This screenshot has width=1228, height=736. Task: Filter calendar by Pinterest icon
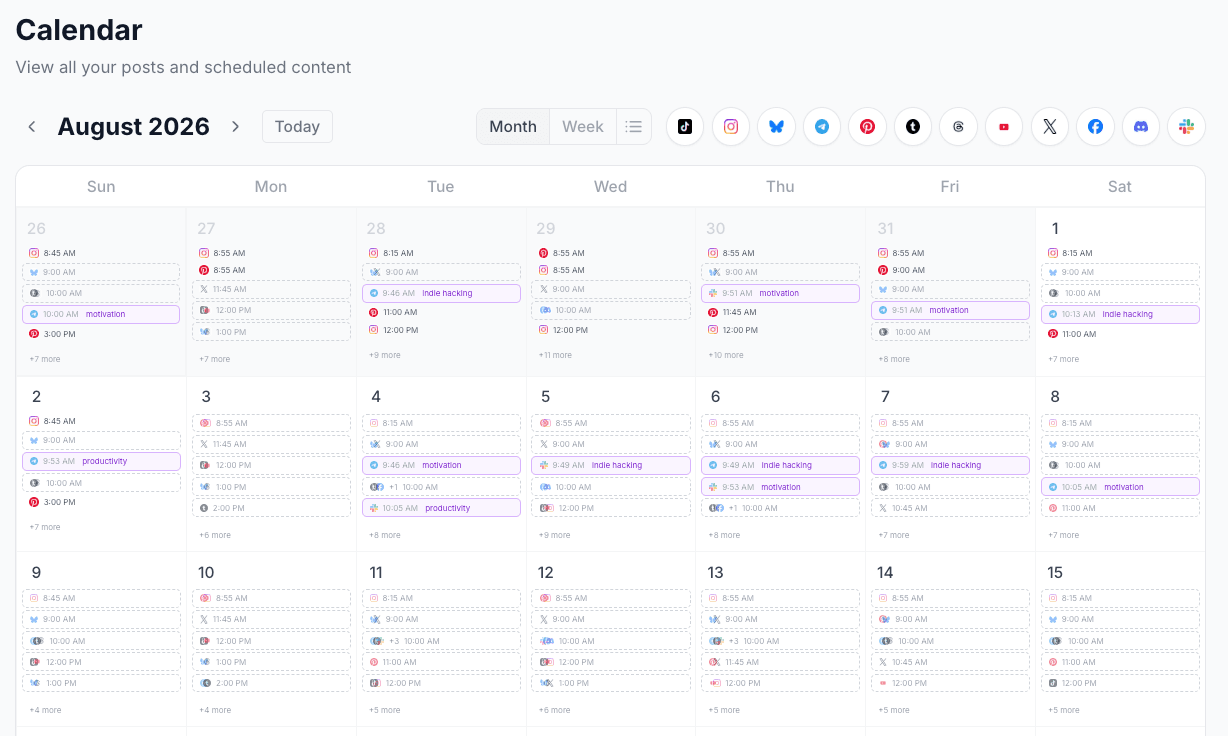(x=867, y=127)
